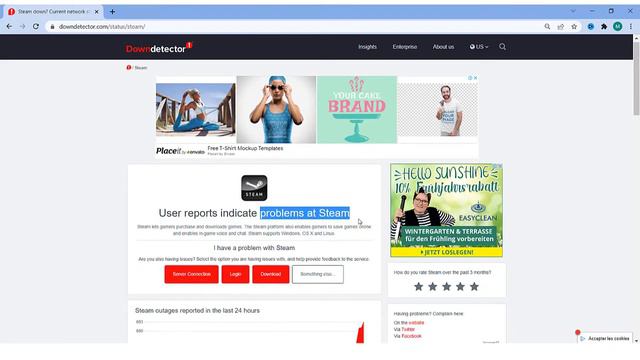
Task: Reload the page with refresh icon
Action: click(36, 27)
